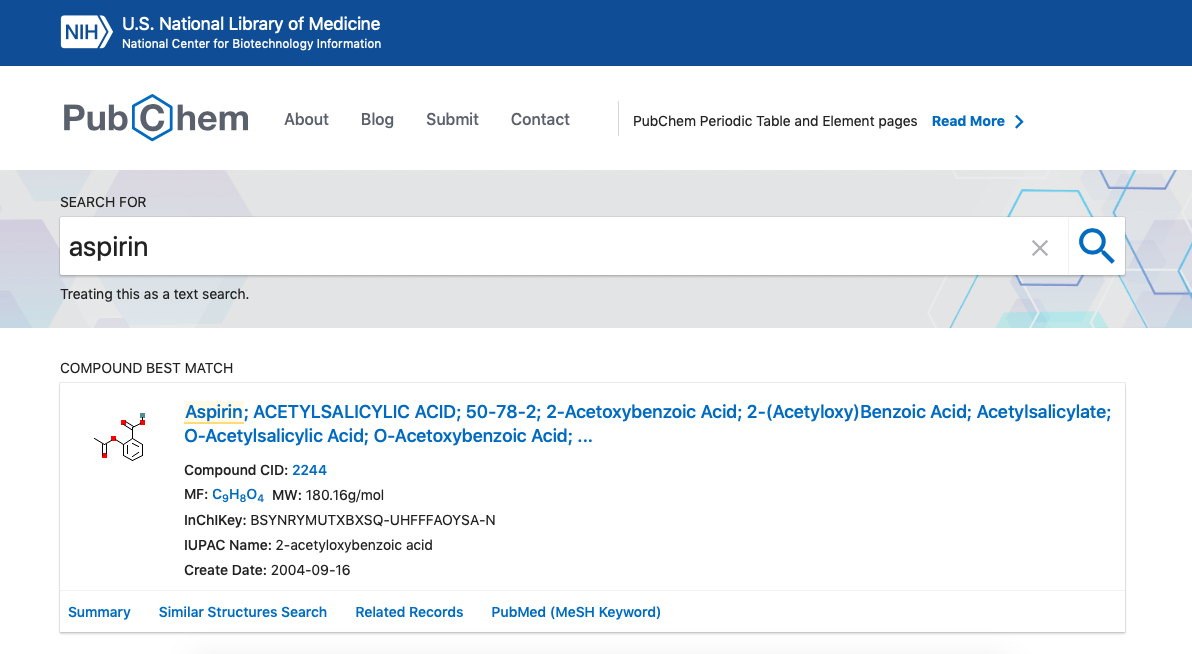The height and width of the screenshot is (654, 1192).
Task: Open the aspirin structure thumbnail
Action: coord(120,437)
